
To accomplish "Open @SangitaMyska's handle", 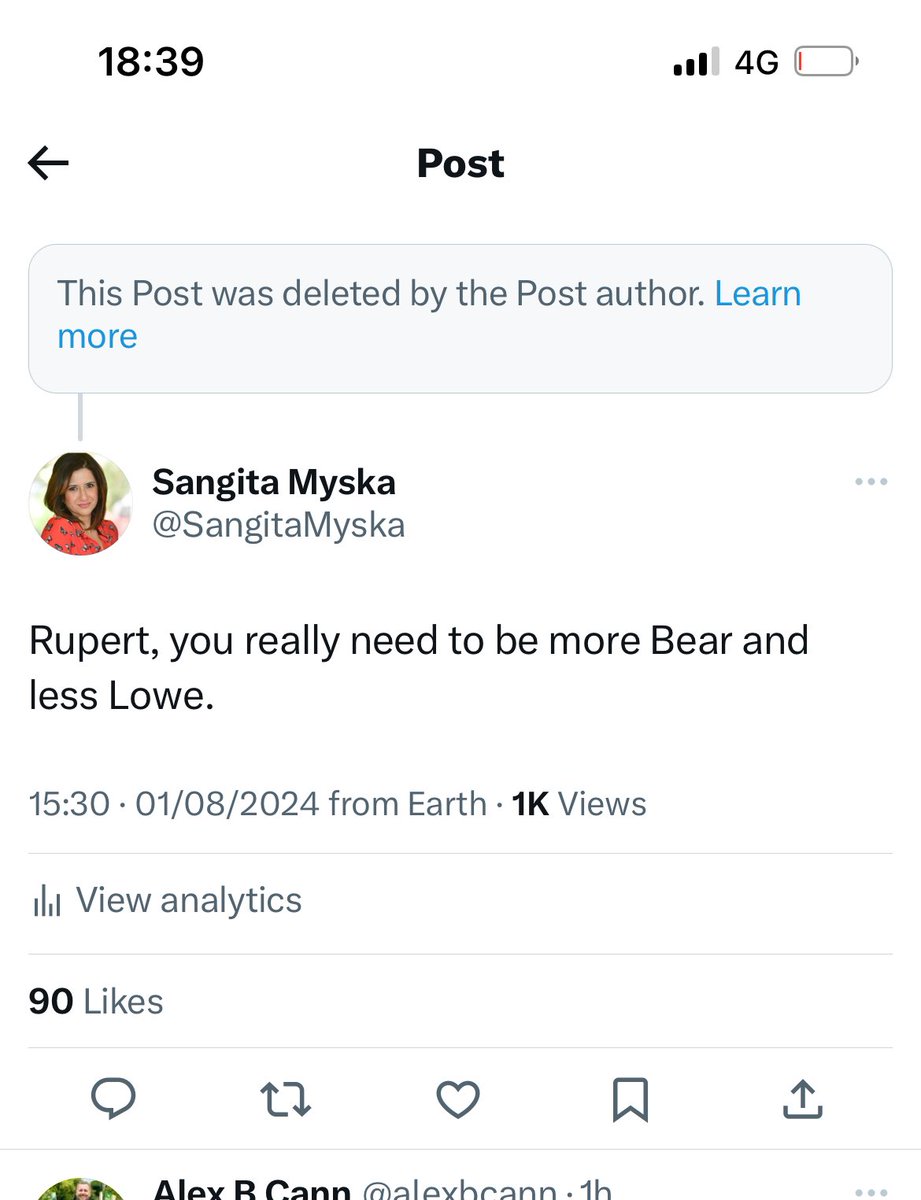I will [x=279, y=524].
